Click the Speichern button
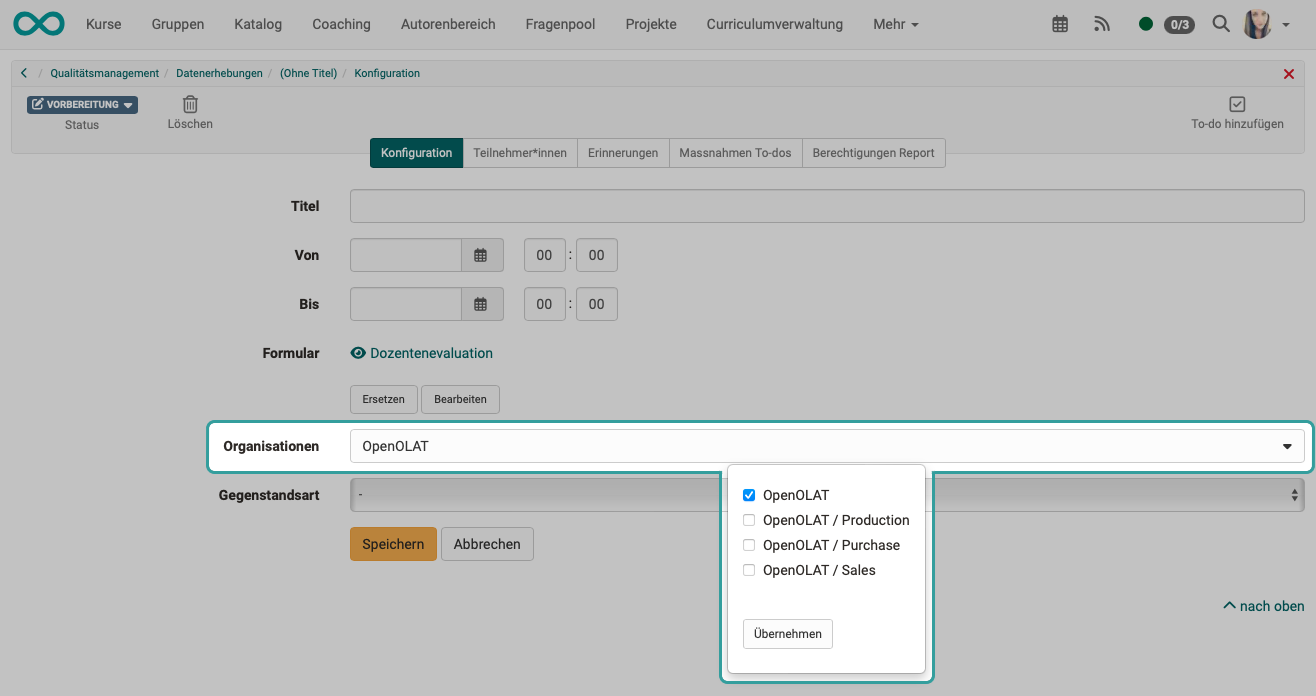The image size is (1316, 696). (x=393, y=543)
